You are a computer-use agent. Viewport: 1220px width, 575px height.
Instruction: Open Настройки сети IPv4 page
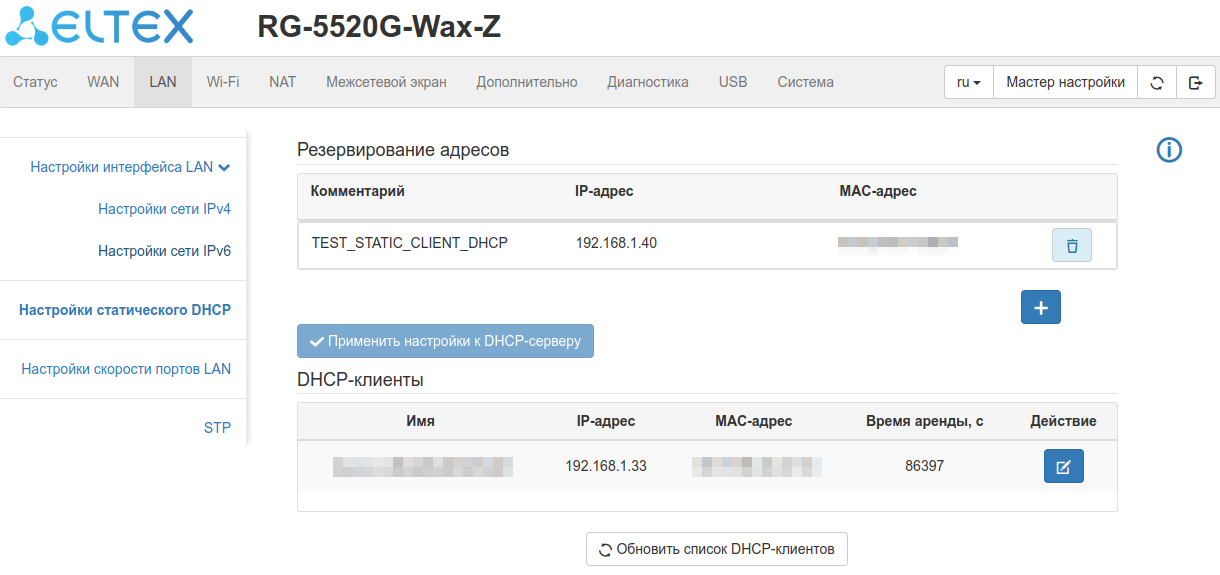pyautogui.click(x=164, y=209)
